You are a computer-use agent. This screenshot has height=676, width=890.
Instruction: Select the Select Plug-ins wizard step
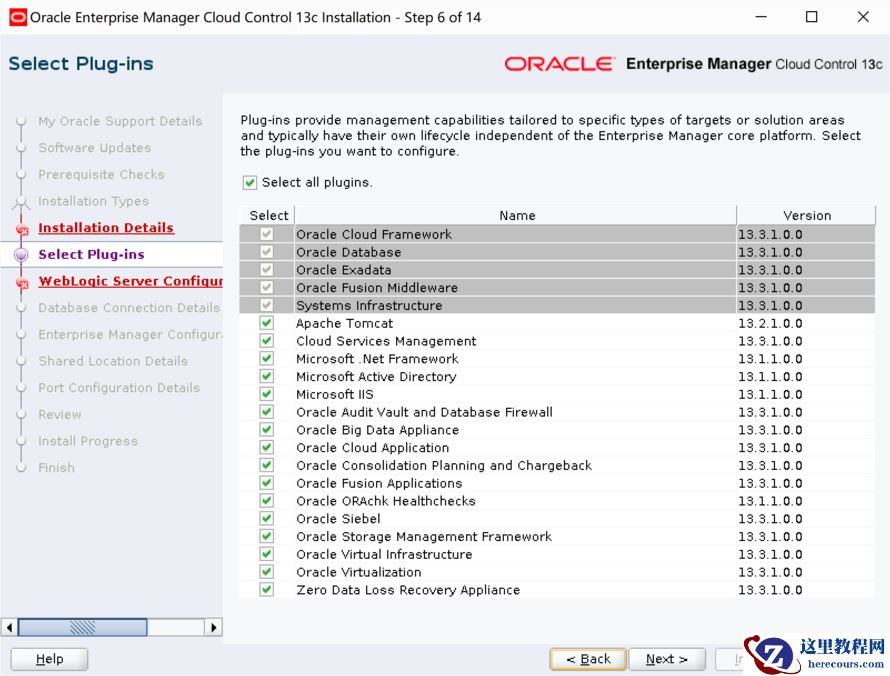(x=91, y=254)
